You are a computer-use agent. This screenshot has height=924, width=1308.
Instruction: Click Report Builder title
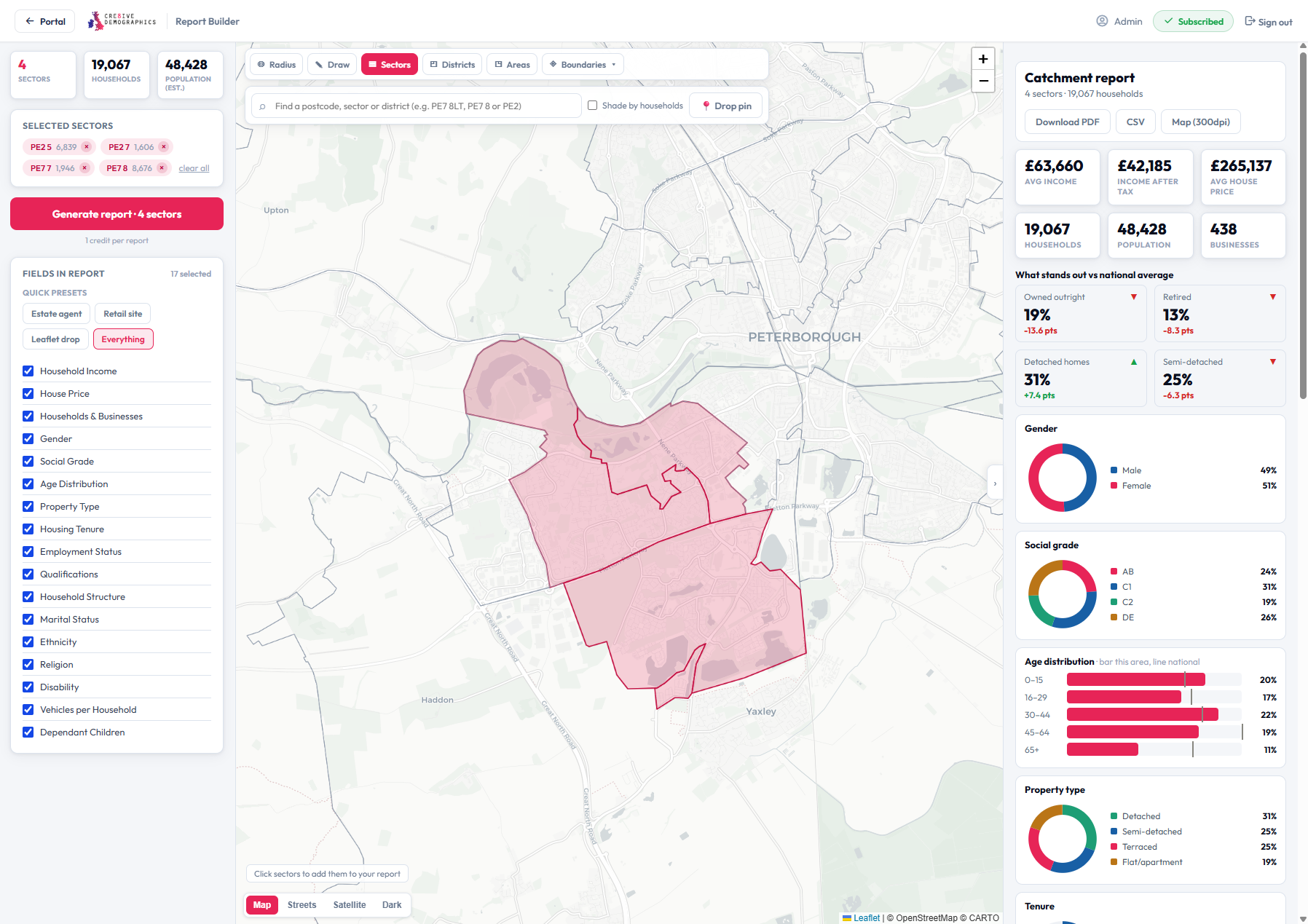tap(208, 21)
